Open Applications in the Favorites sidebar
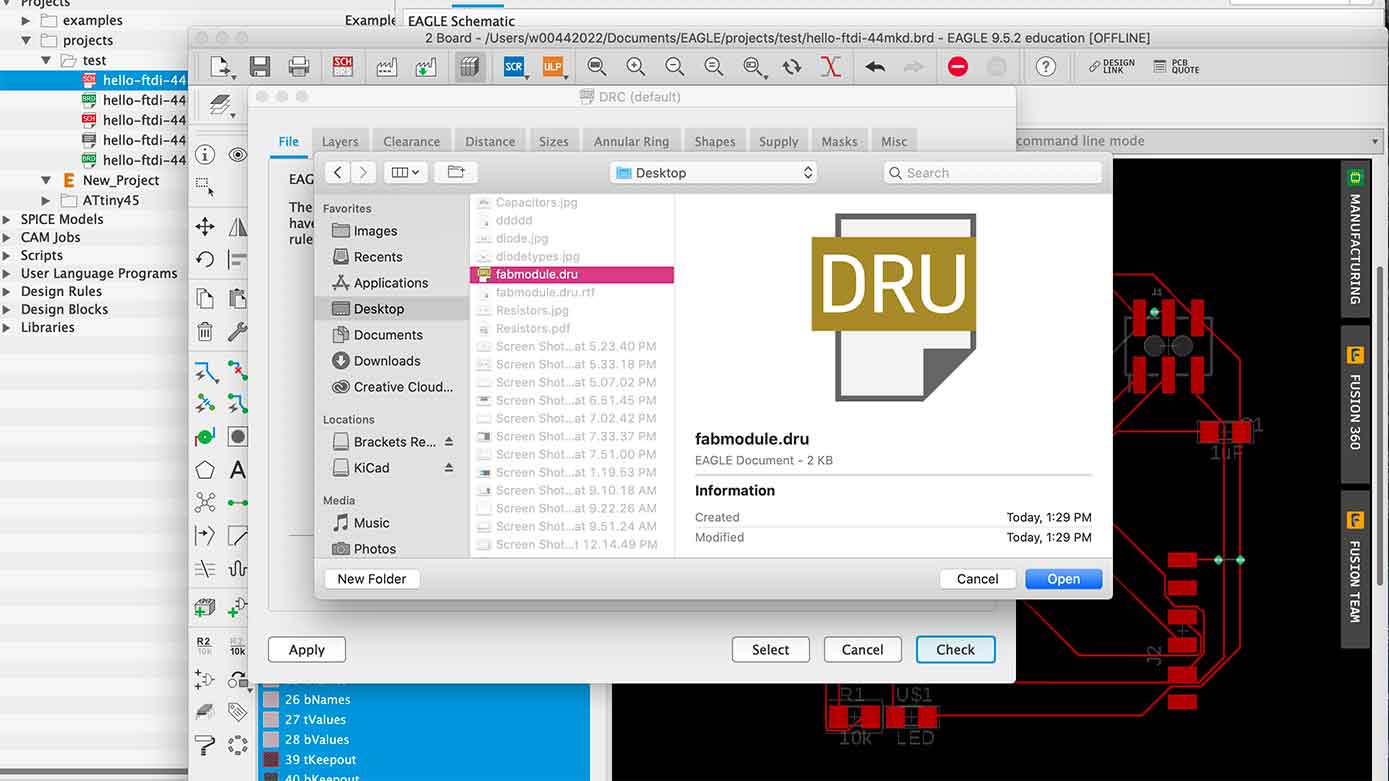Viewport: 1389px width, 781px height. coord(390,283)
